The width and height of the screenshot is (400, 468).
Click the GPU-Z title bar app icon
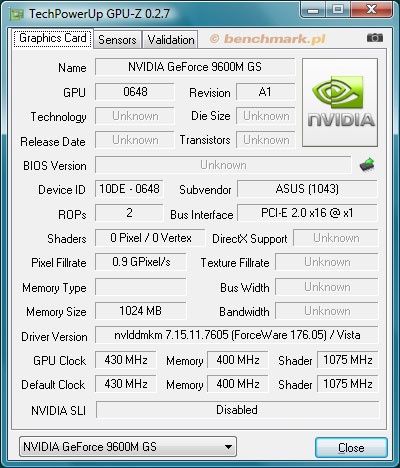16,14
